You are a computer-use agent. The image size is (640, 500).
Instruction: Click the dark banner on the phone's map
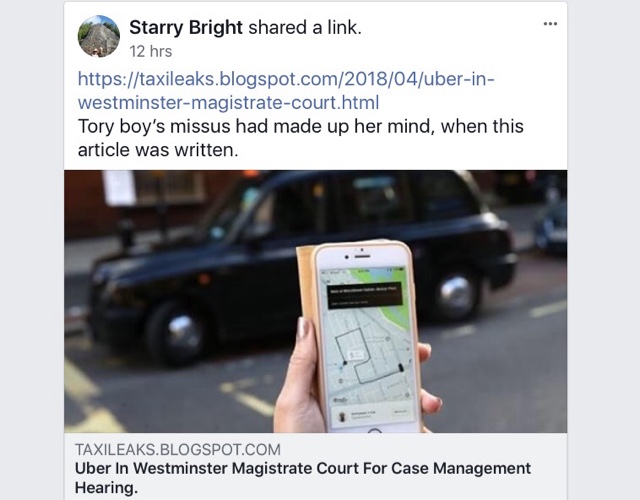click(x=365, y=295)
